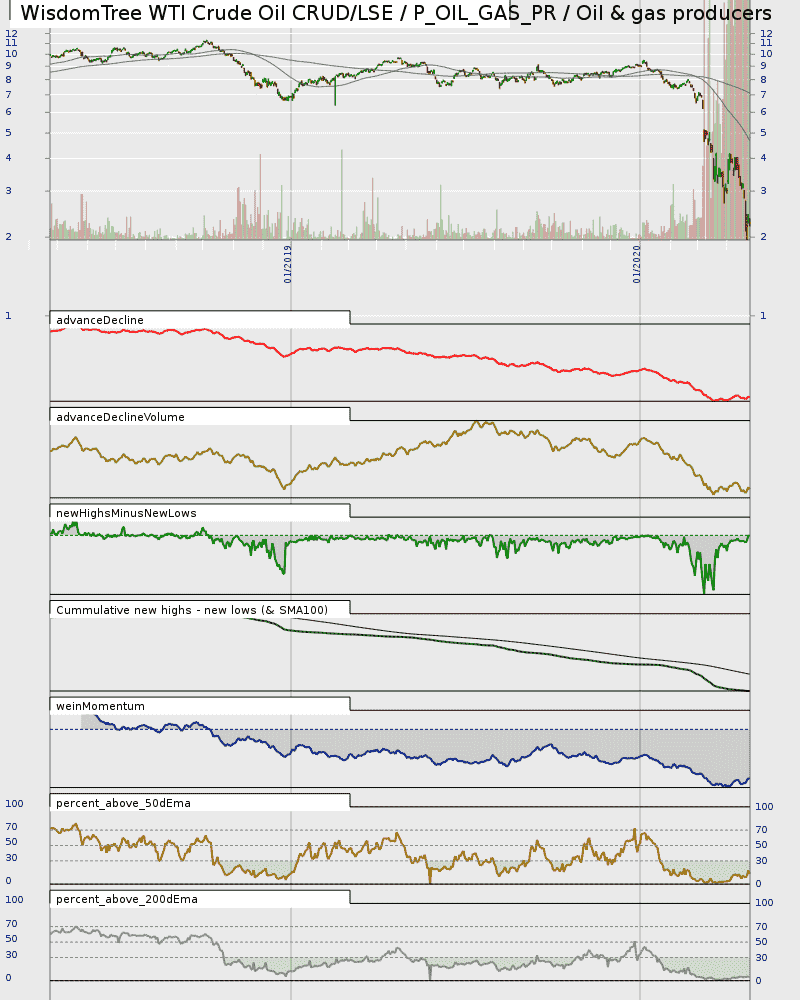Click the Cummulative new highs - new lows label
Image resolution: width=800 pixels, height=1000 pixels.
[192, 610]
